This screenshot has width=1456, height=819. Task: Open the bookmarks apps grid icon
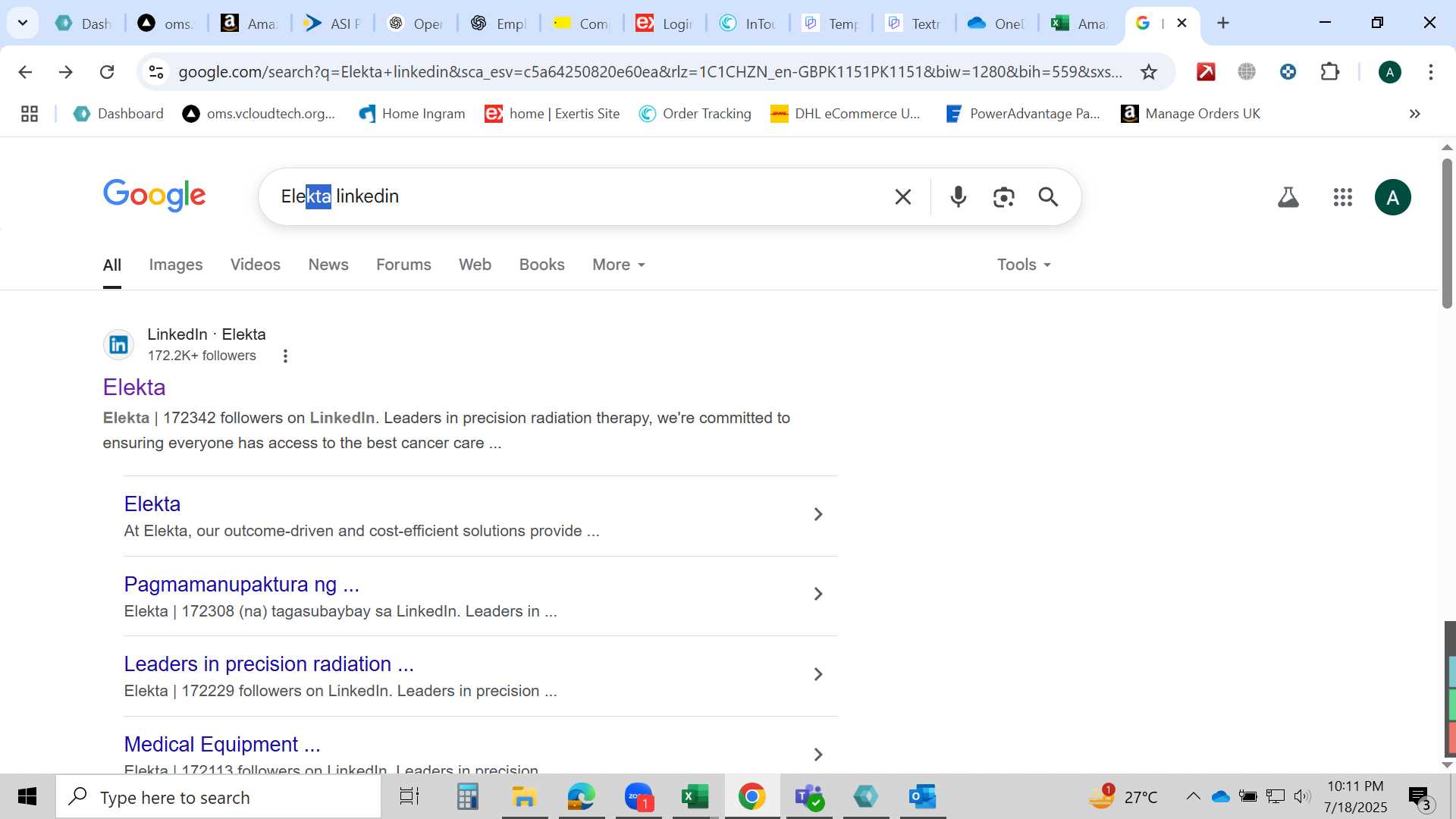click(x=30, y=114)
